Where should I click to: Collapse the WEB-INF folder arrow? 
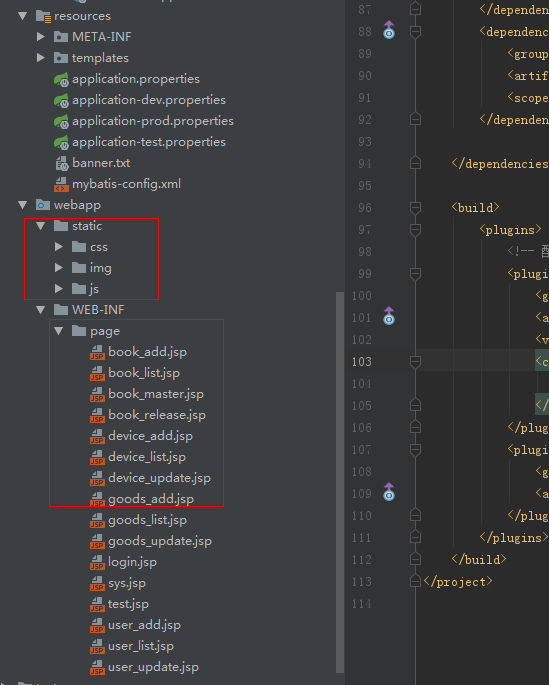click(x=41, y=310)
